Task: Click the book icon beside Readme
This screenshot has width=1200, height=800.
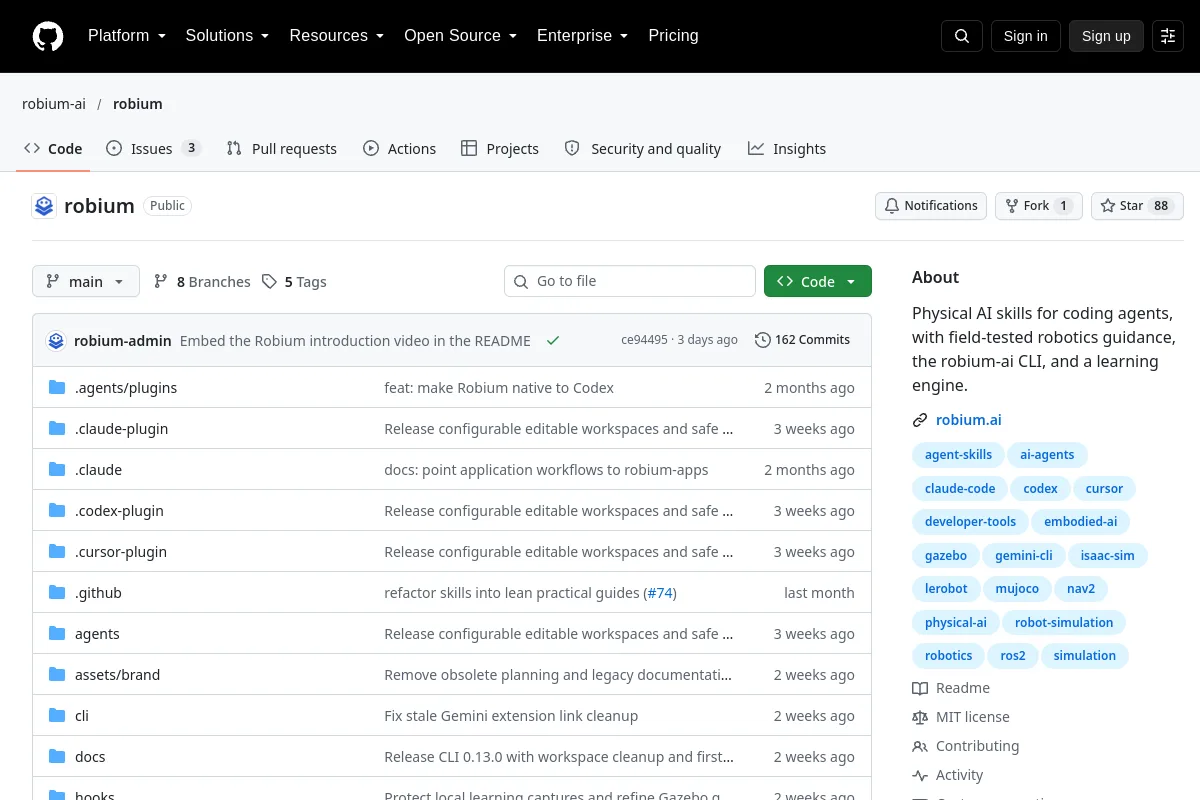Action: (x=920, y=688)
